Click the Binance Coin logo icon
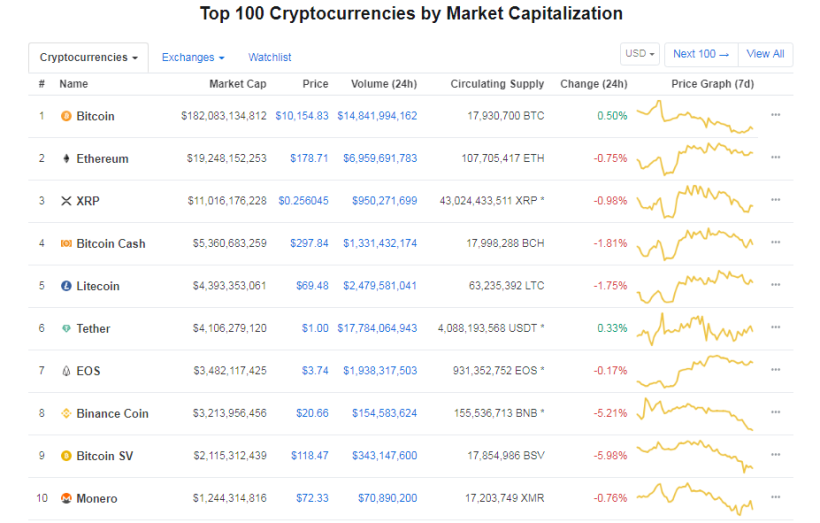 (x=66, y=413)
